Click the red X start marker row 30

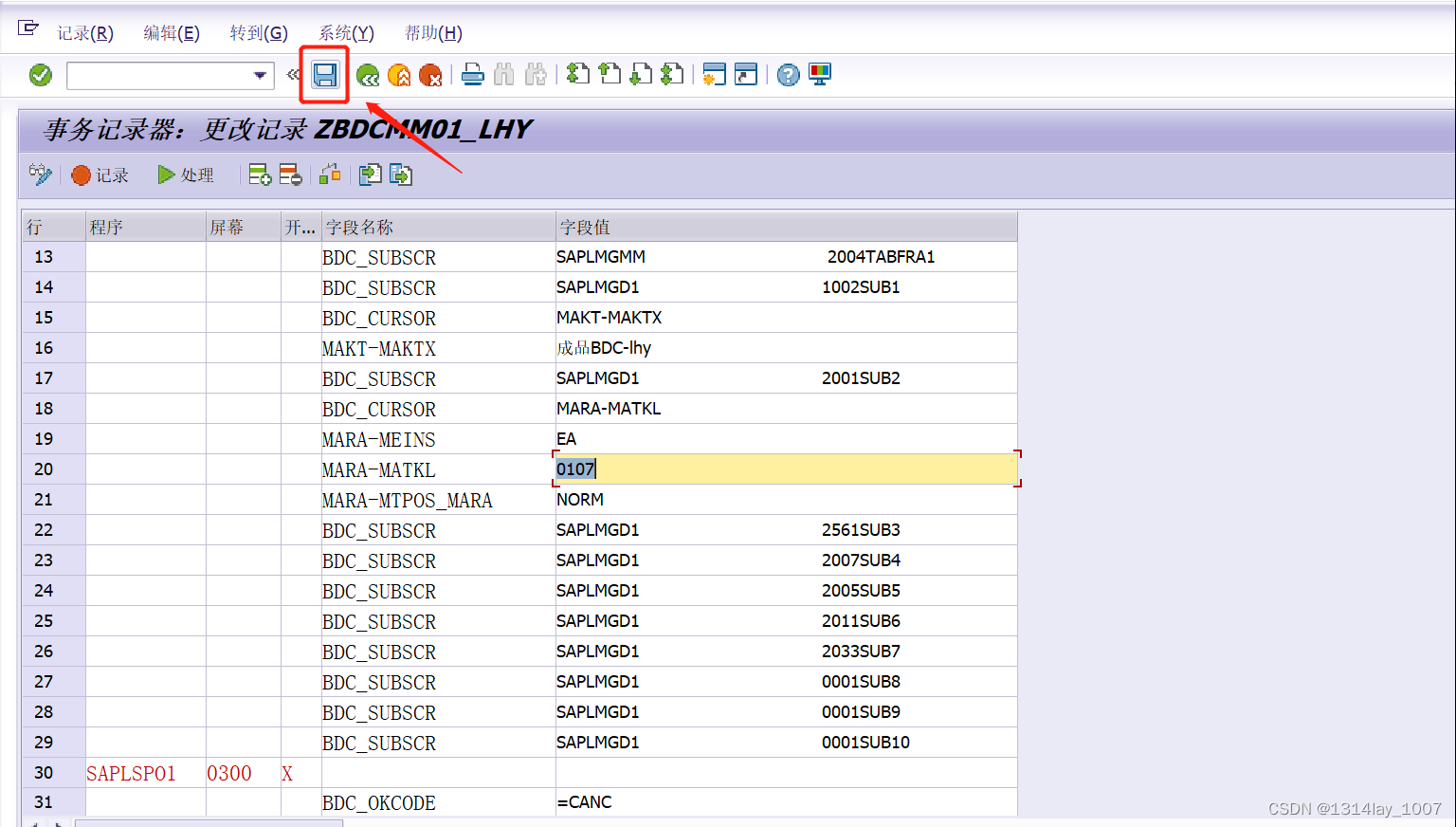click(287, 774)
